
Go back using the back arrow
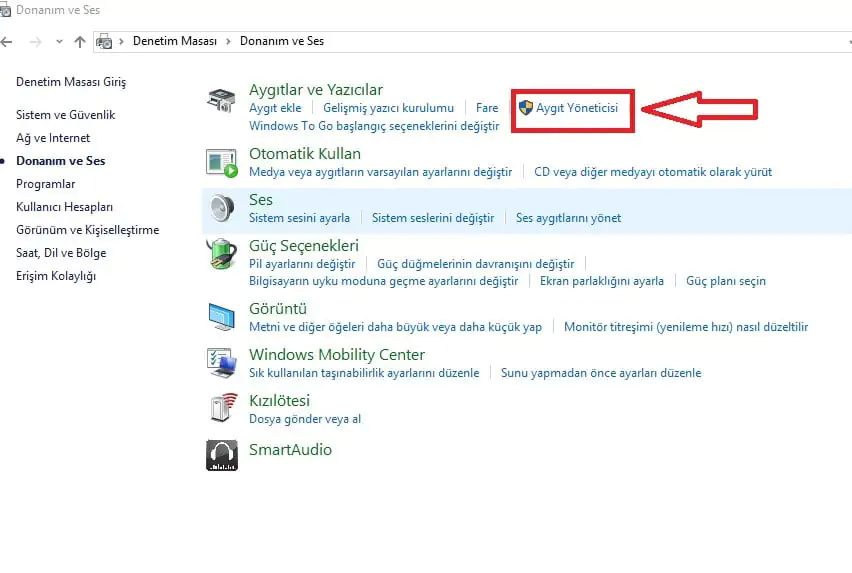(8, 42)
